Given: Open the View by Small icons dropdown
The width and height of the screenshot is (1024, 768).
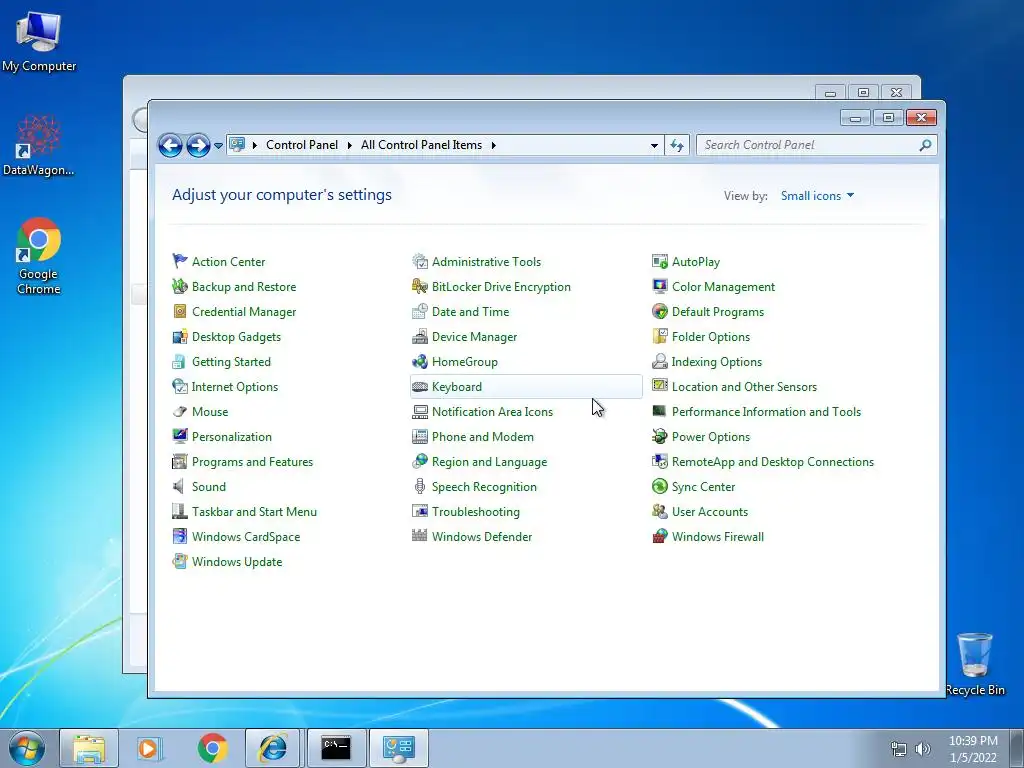Looking at the screenshot, I should point(818,196).
